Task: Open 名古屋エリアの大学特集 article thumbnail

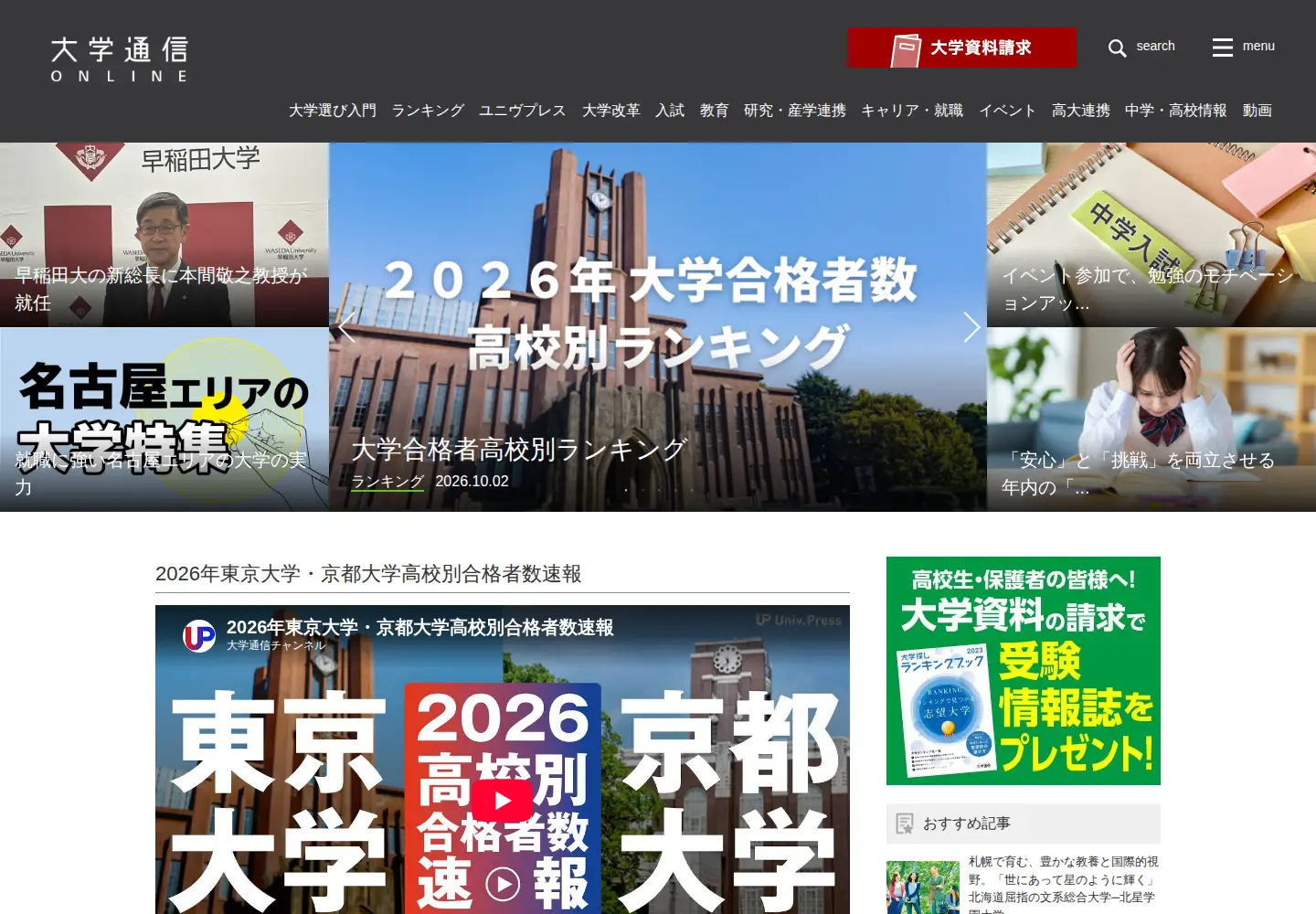Action: click(164, 420)
